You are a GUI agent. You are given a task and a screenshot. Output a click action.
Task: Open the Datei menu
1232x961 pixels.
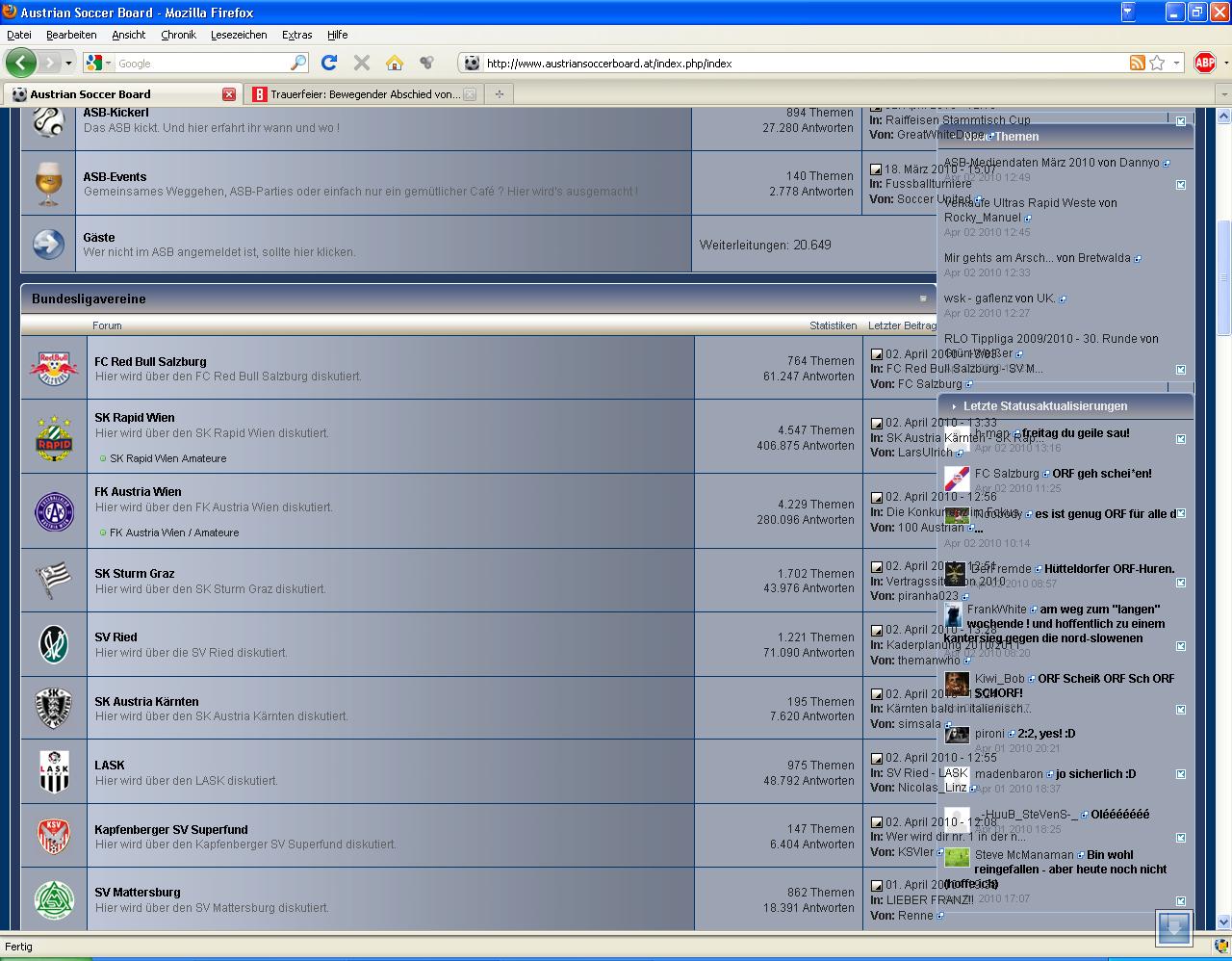[19, 35]
